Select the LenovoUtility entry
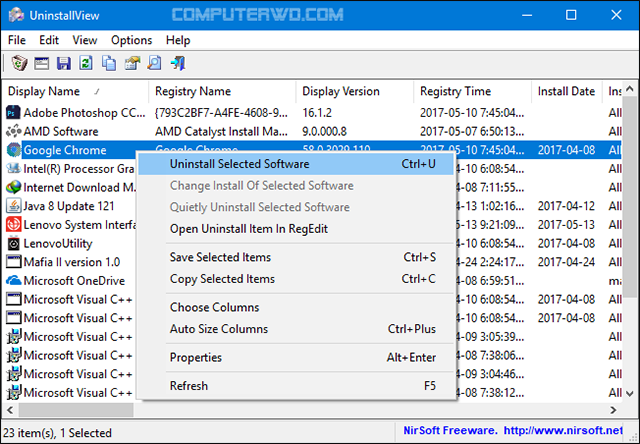Viewport: 640px width, 444px height. click(58, 244)
